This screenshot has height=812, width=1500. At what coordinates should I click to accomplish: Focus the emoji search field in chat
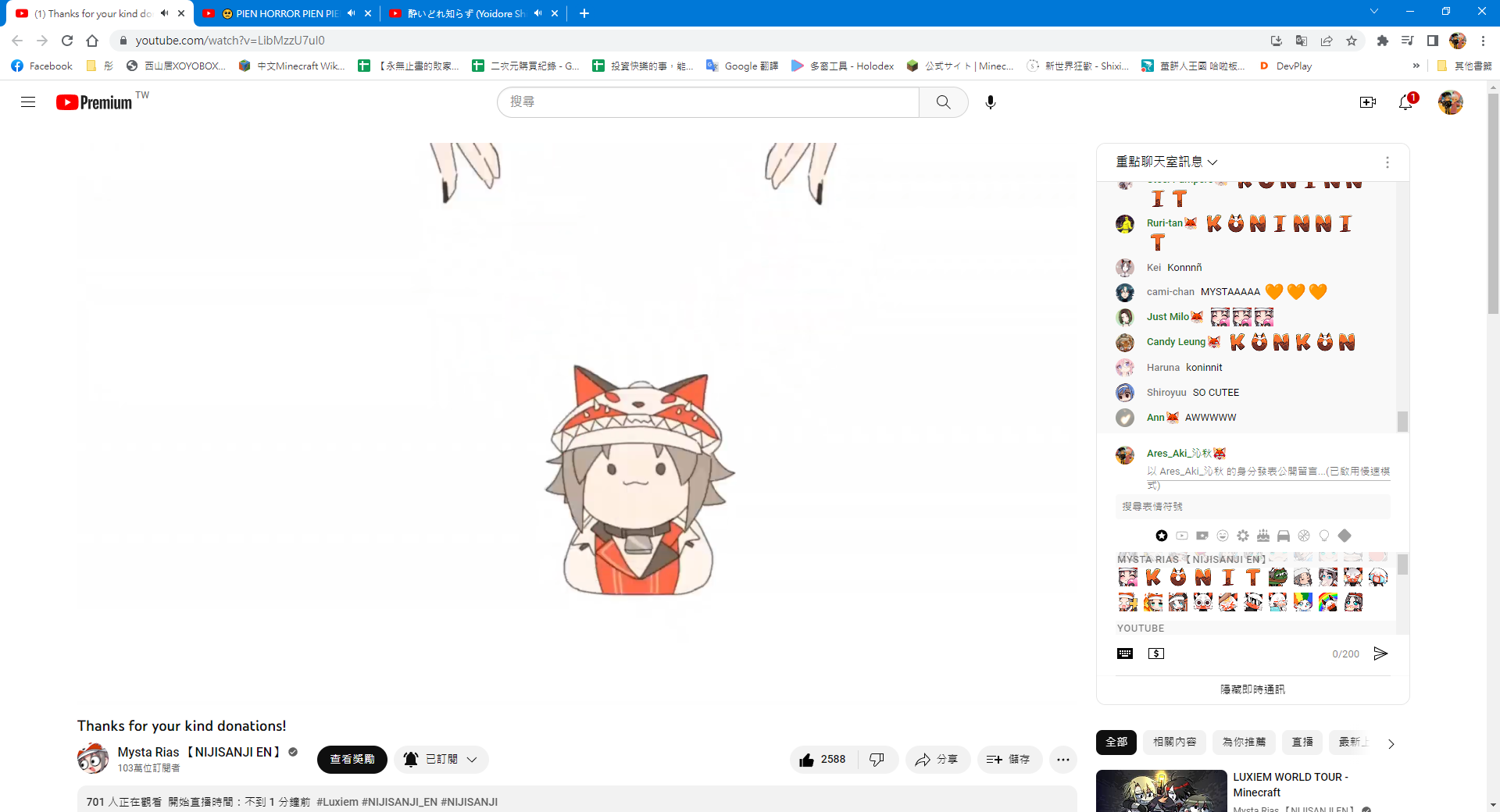1252,506
